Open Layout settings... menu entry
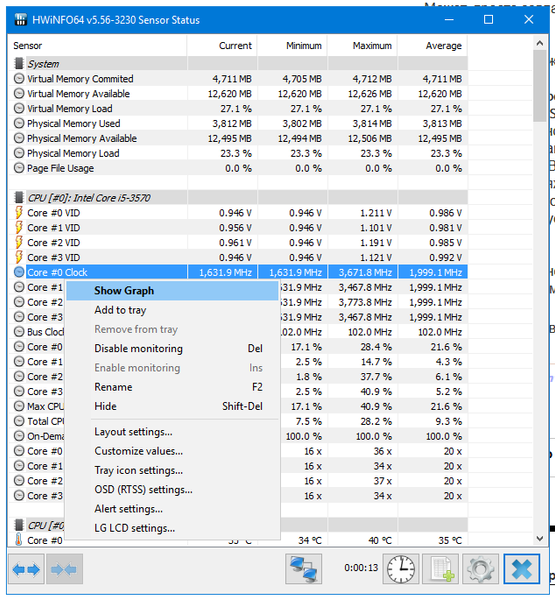The height and width of the screenshot is (600, 555). 172,432
